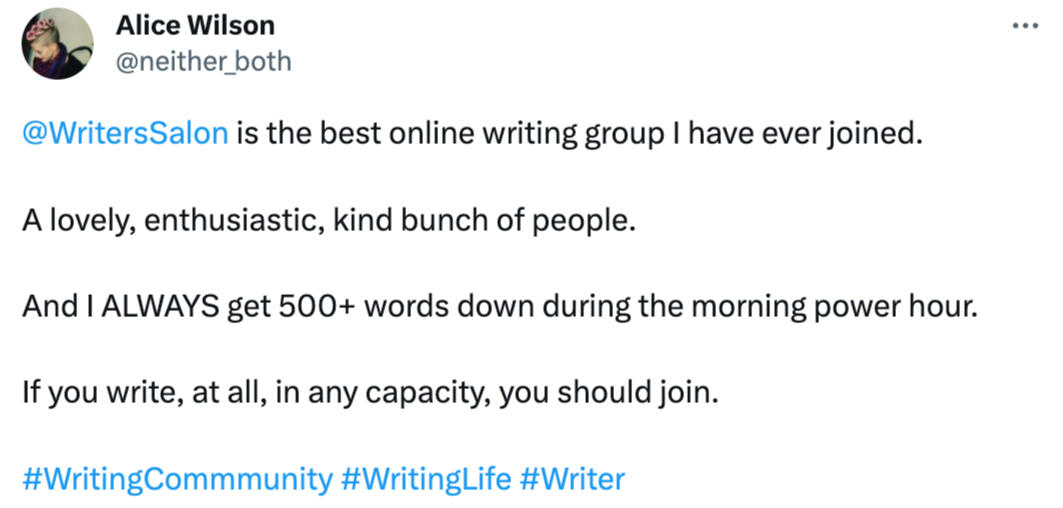Follow the #WritingLife hashtag link

pos(425,478)
